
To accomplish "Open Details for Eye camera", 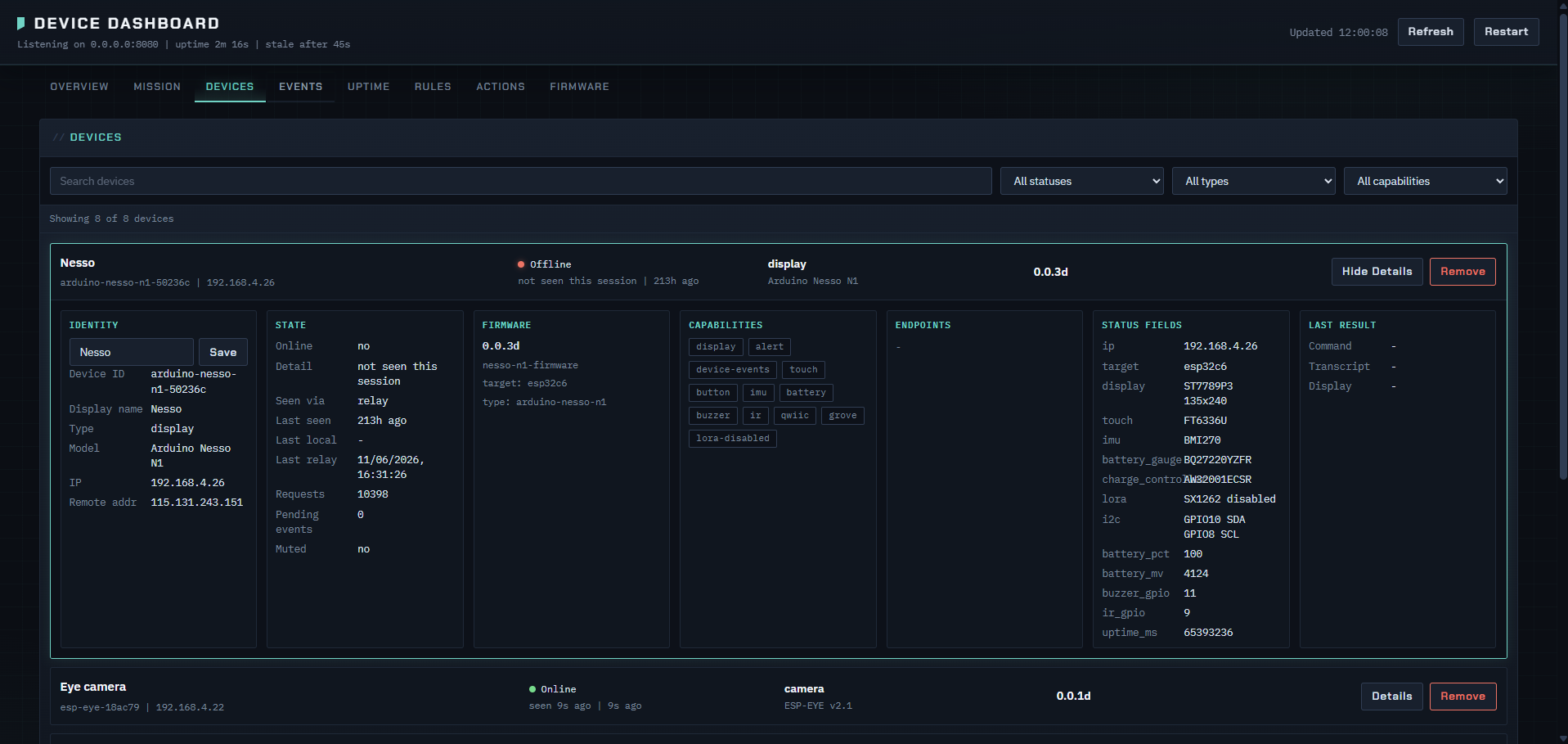I will pos(1391,697).
